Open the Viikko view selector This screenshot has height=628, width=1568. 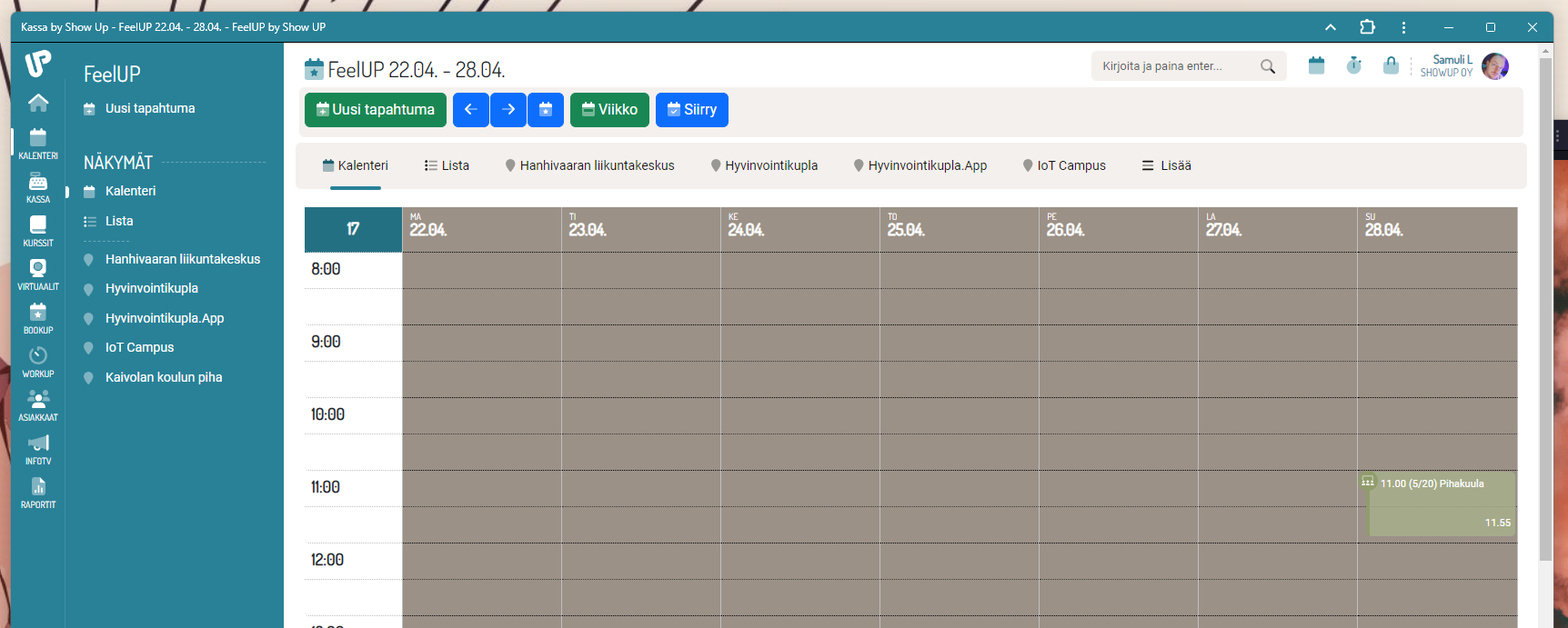609,110
